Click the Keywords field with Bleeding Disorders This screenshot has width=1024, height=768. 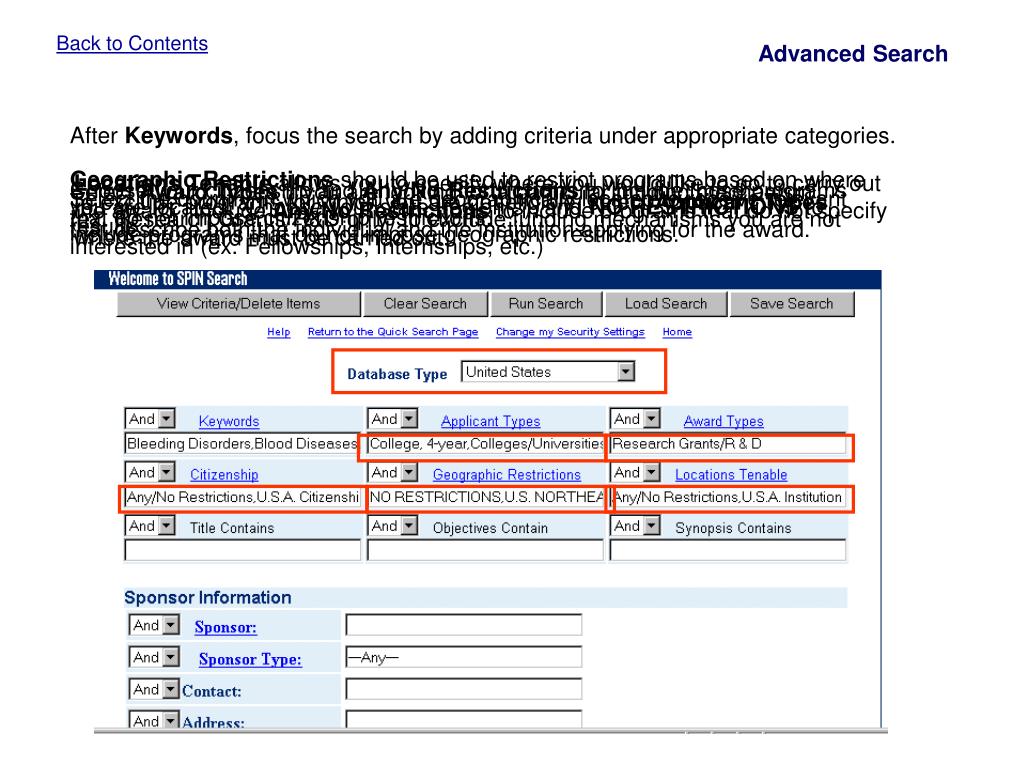point(242,444)
